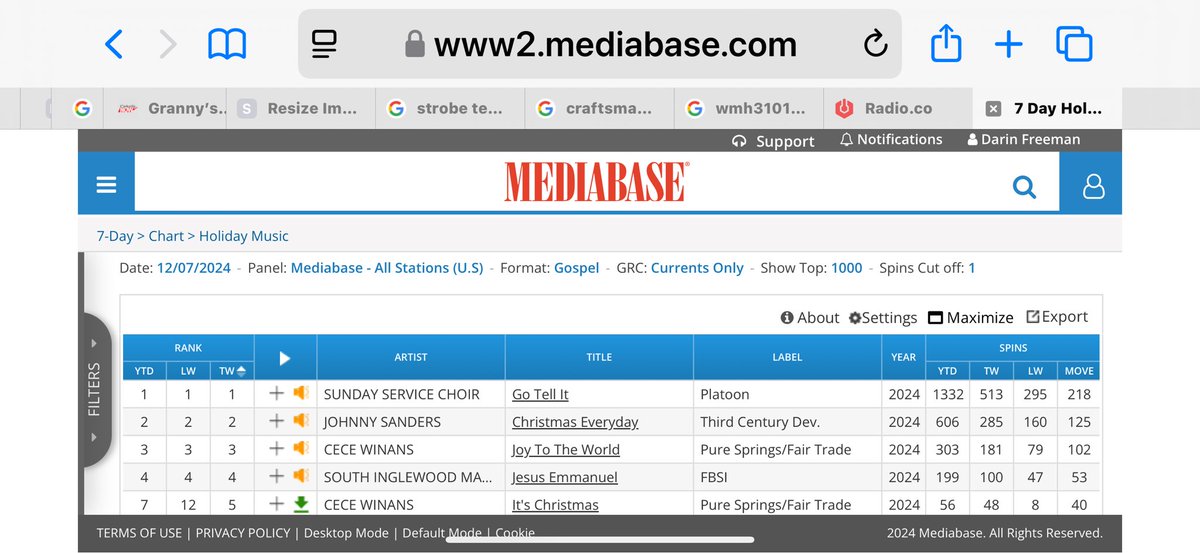Sort by TW rank column
Image resolution: width=1200 pixels, height=553 pixels.
233,370
